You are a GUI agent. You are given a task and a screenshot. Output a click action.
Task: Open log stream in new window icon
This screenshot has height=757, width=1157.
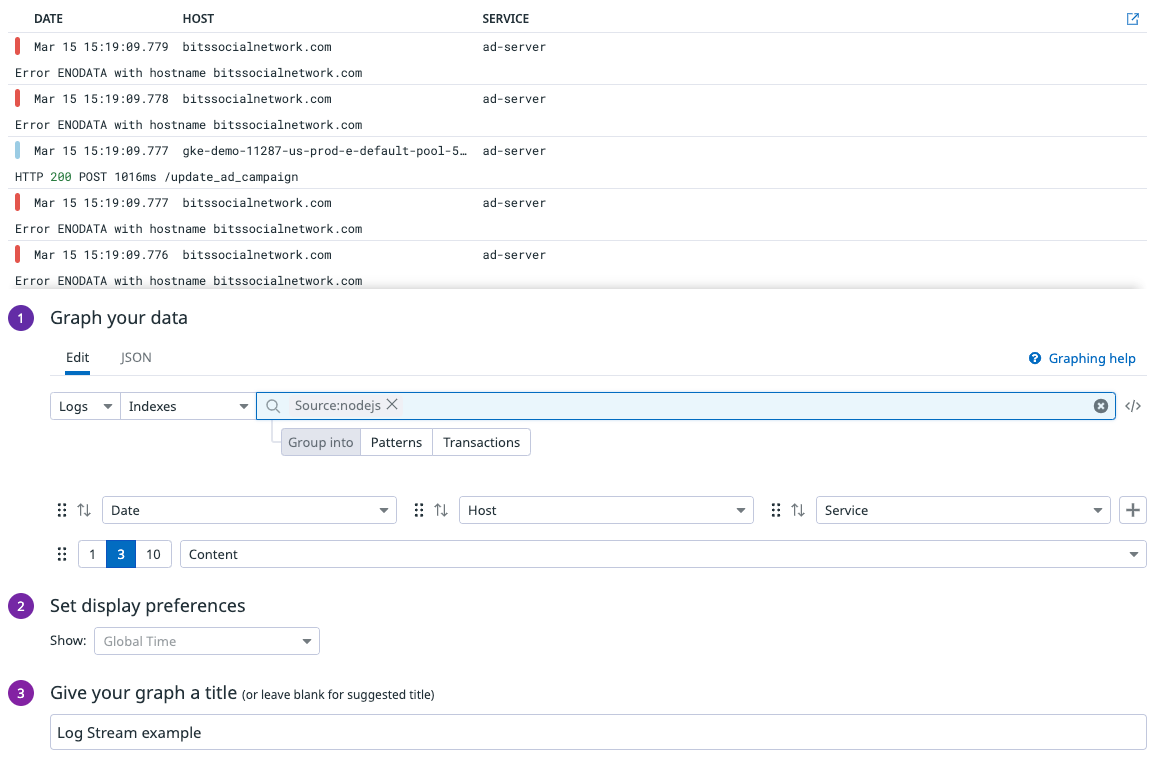pos(1132,19)
